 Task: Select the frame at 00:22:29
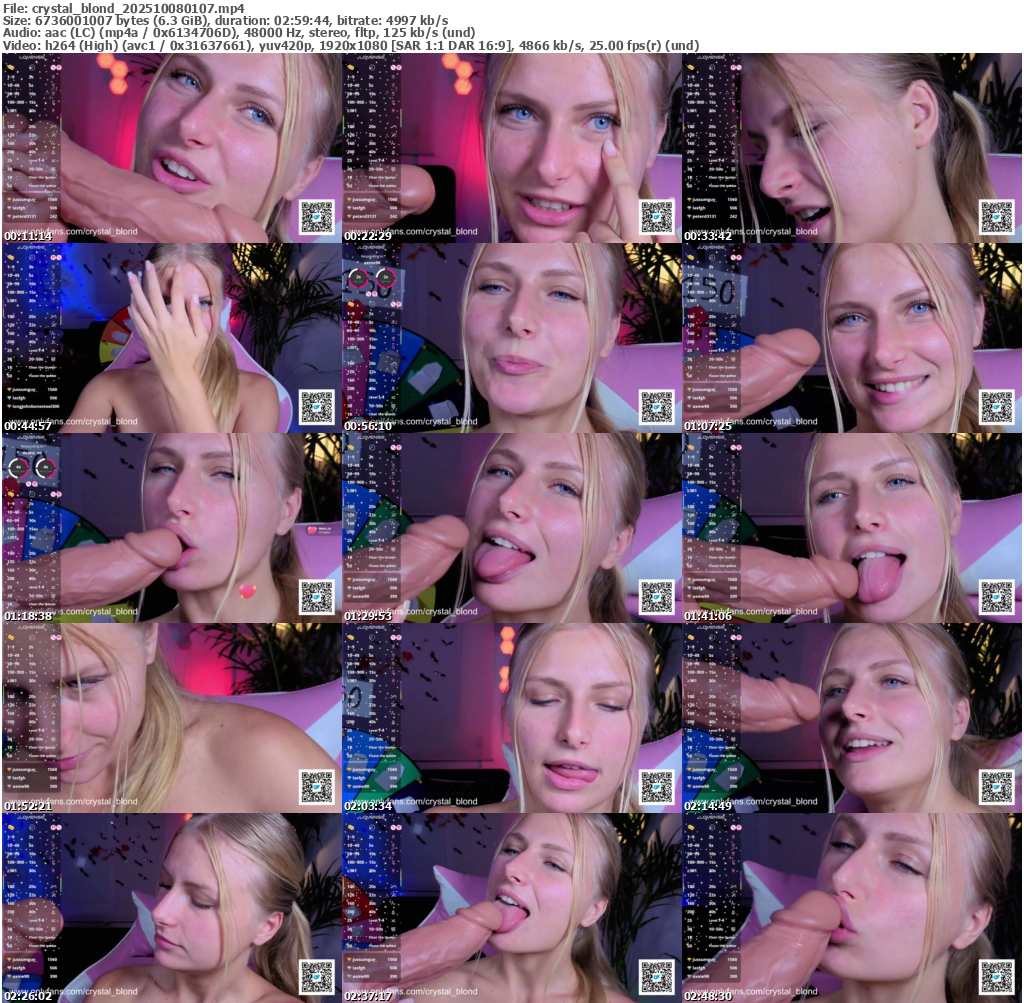(x=511, y=148)
